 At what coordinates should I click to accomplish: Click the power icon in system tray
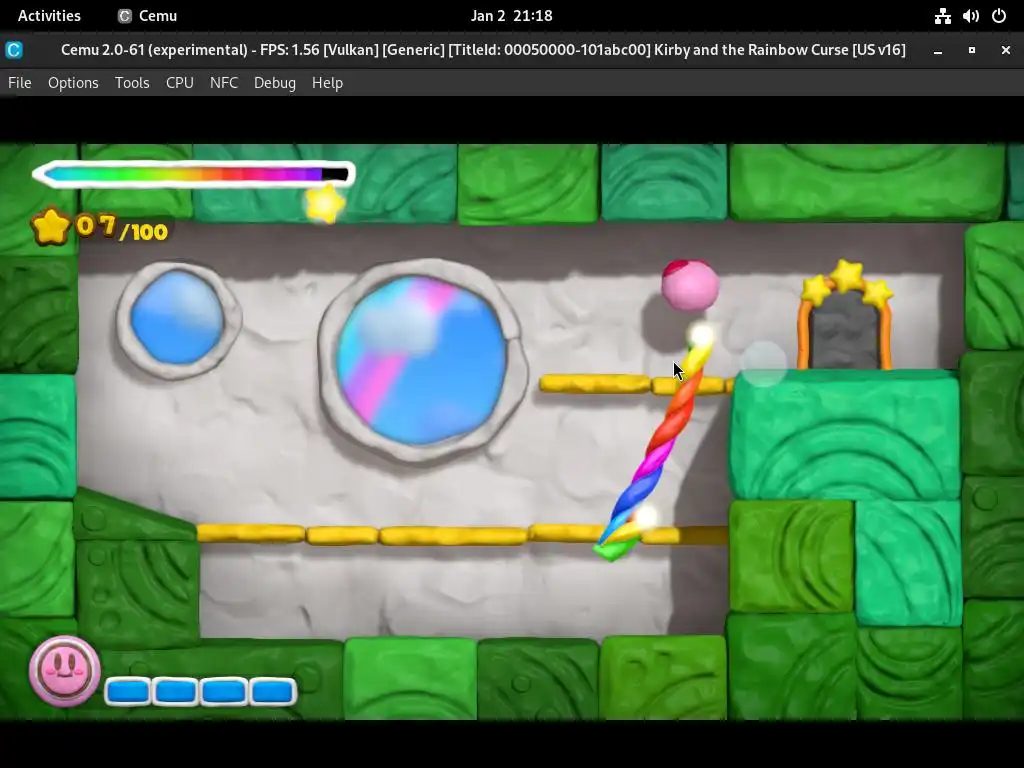point(999,16)
